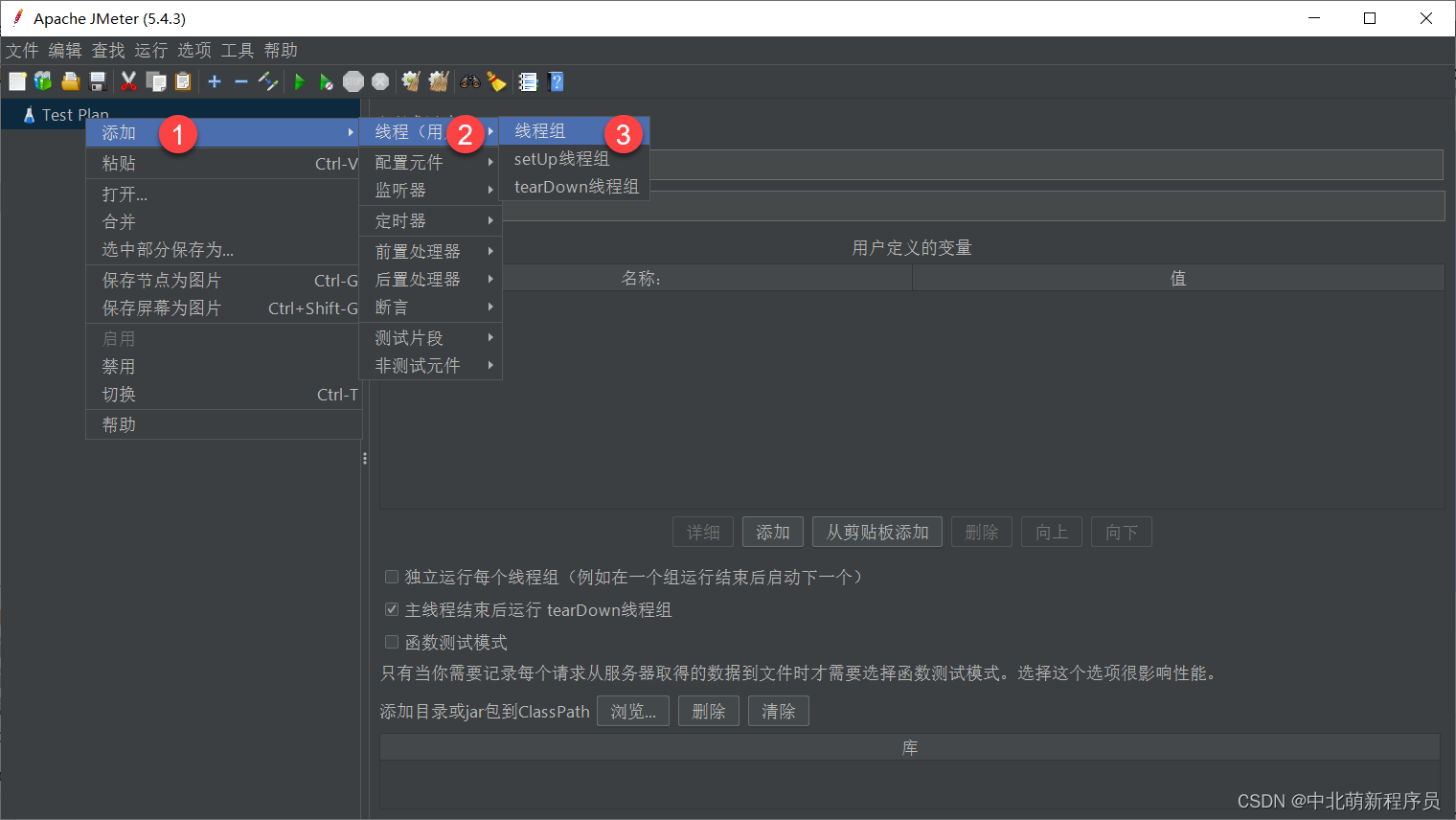1456x820 pixels.
Task: Open the 编辑 menu
Action: click(x=65, y=51)
